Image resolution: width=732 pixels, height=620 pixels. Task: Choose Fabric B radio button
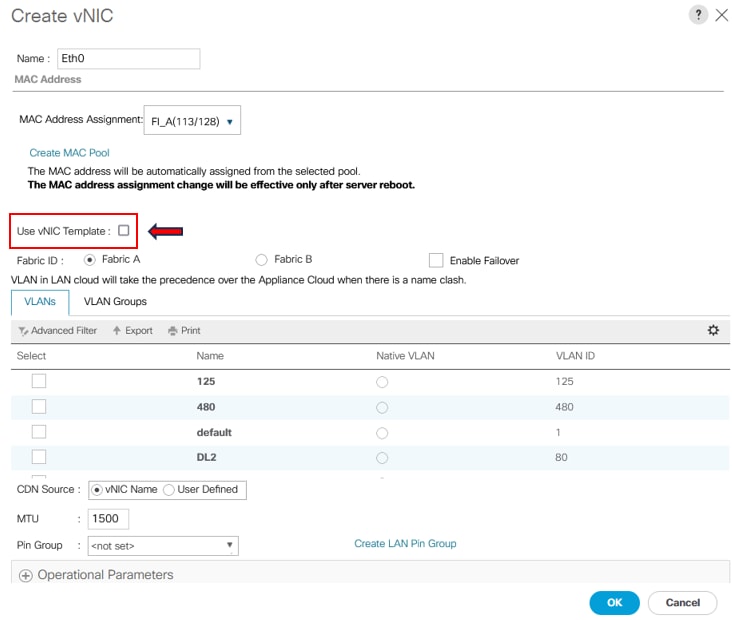coord(261,260)
